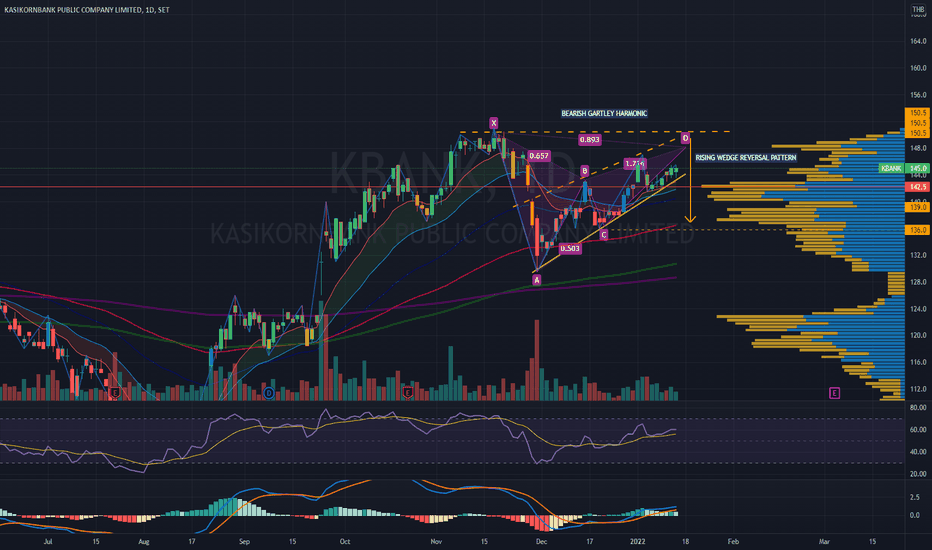Select harmonic point D label
The image size is (932, 550).
click(x=685, y=139)
